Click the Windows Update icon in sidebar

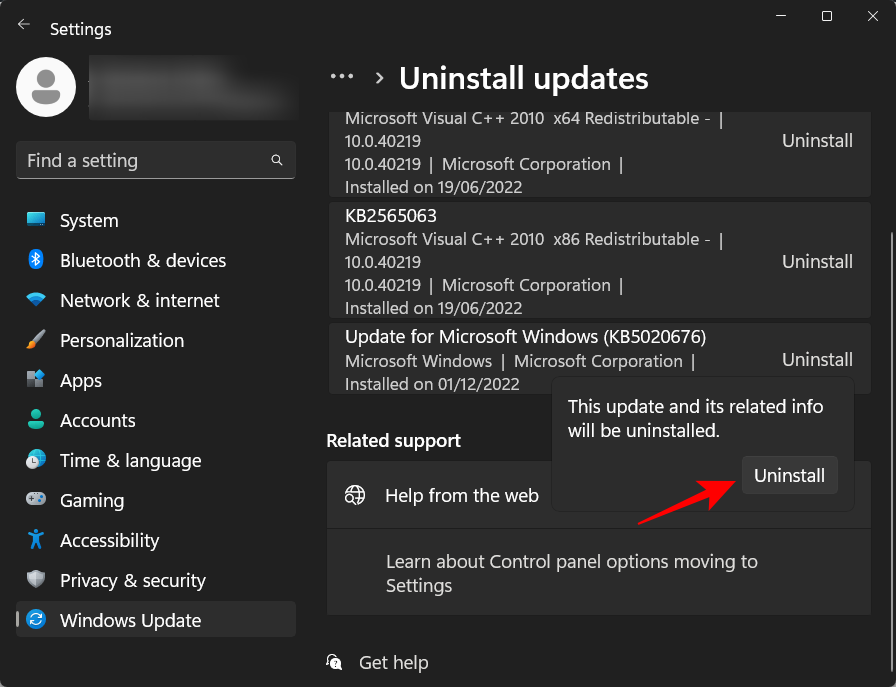37,619
